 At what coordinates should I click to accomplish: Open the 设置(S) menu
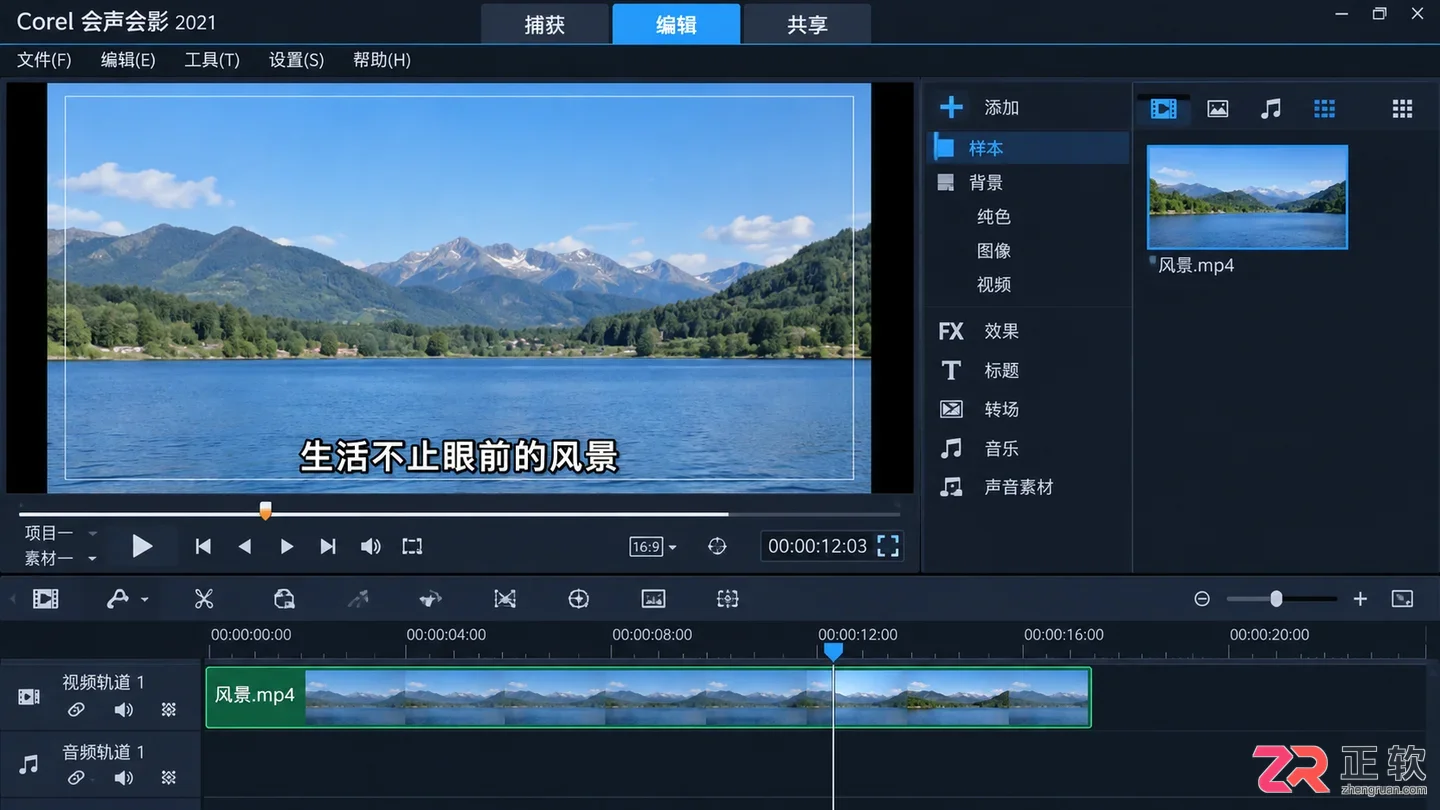297,60
